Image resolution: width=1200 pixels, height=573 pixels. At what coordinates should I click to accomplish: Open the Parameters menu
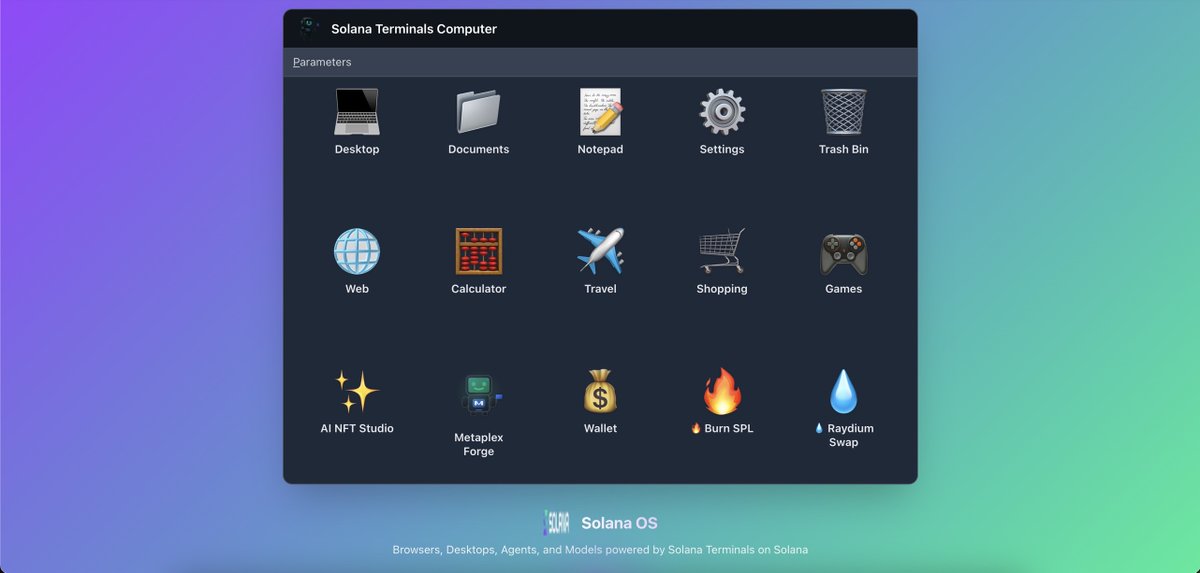(322, 62)
